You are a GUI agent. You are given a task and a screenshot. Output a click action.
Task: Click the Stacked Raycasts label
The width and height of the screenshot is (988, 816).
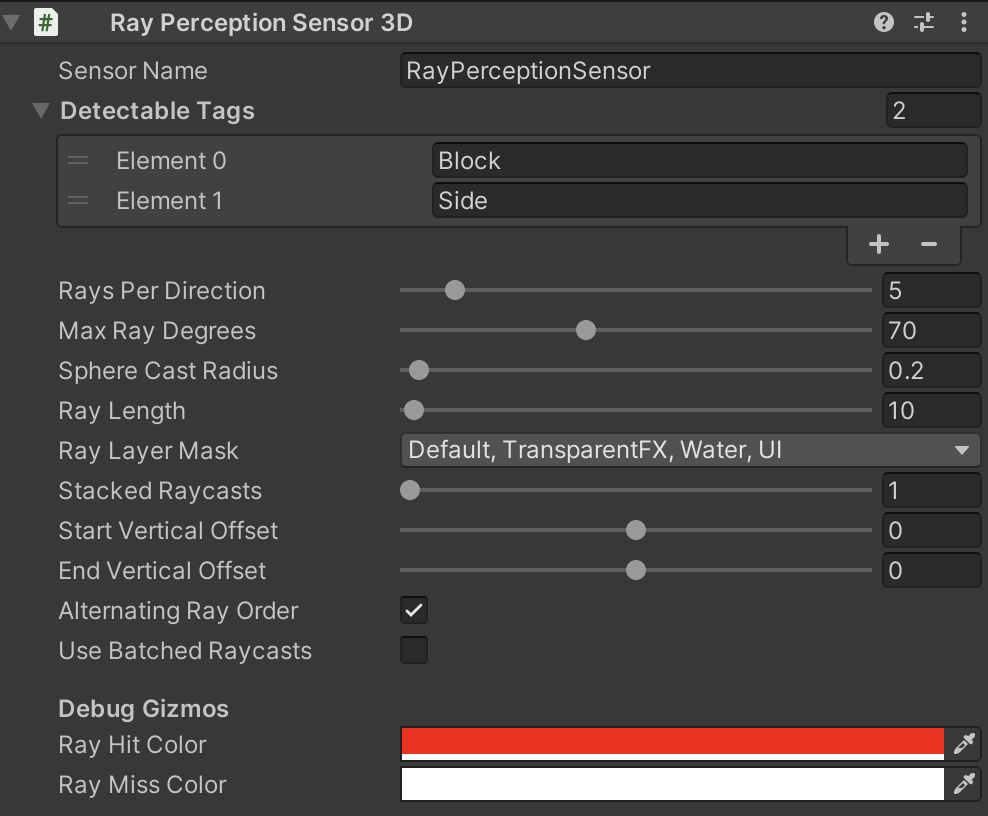pos(160,491)
